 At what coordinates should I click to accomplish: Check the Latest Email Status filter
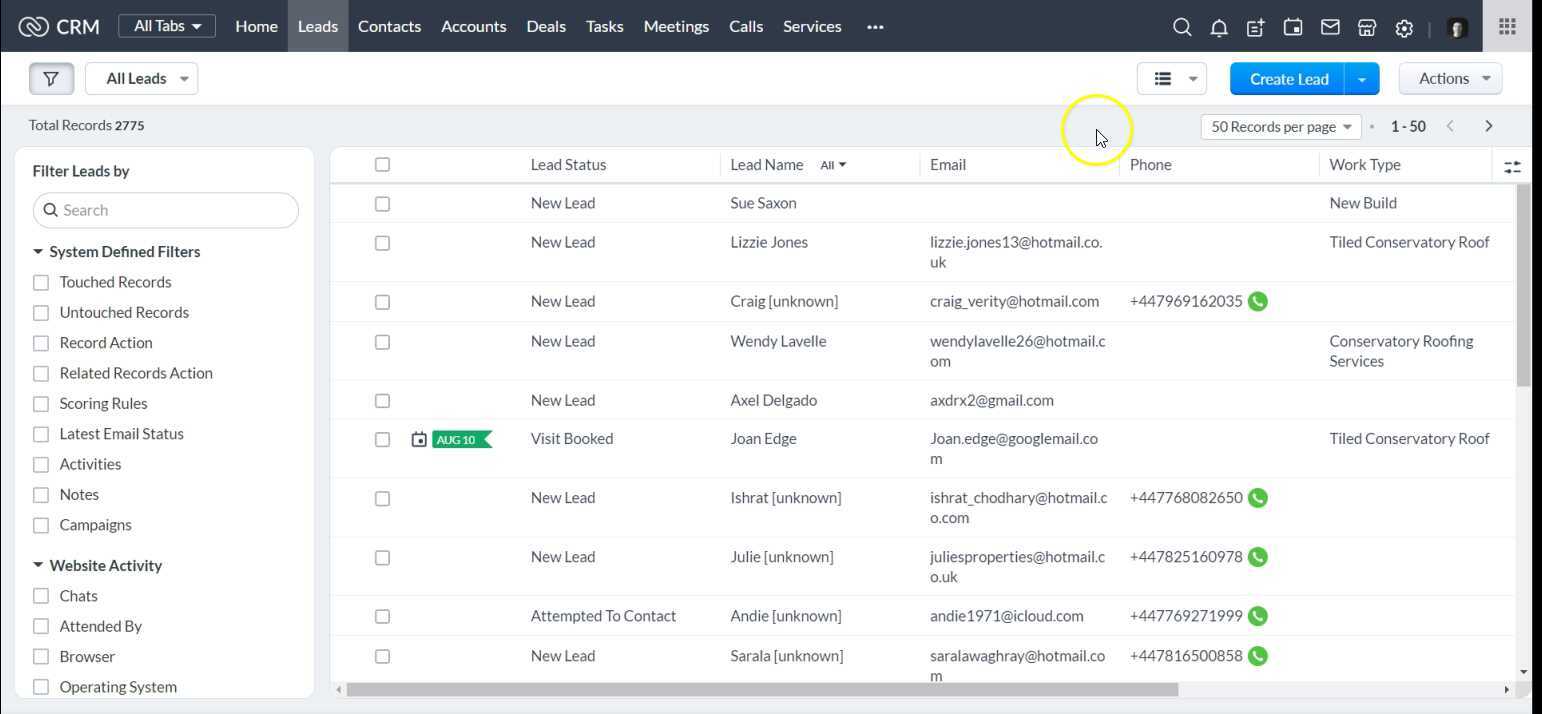click(41, 434)
